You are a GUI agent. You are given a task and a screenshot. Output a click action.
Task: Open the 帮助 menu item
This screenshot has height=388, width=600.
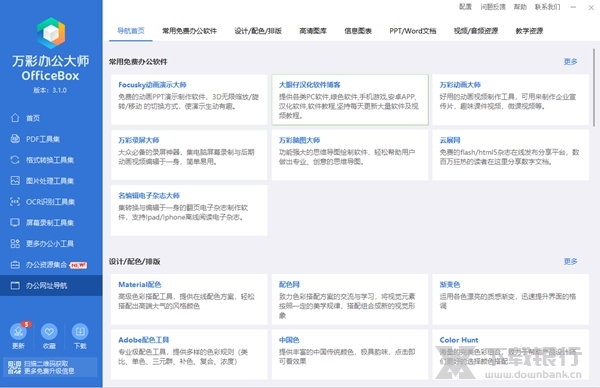click(520, 7)
